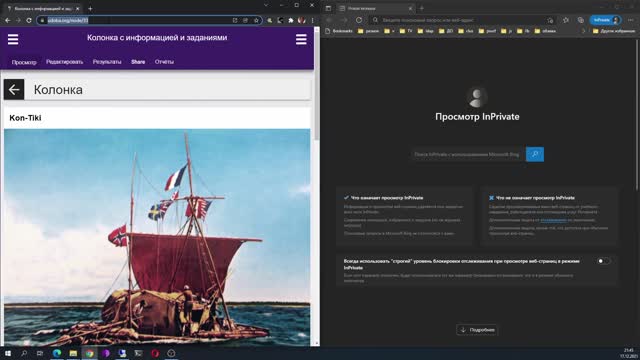
Task: Open Microsoft Edge from the taskbar
Action: (x=57, y=353)
